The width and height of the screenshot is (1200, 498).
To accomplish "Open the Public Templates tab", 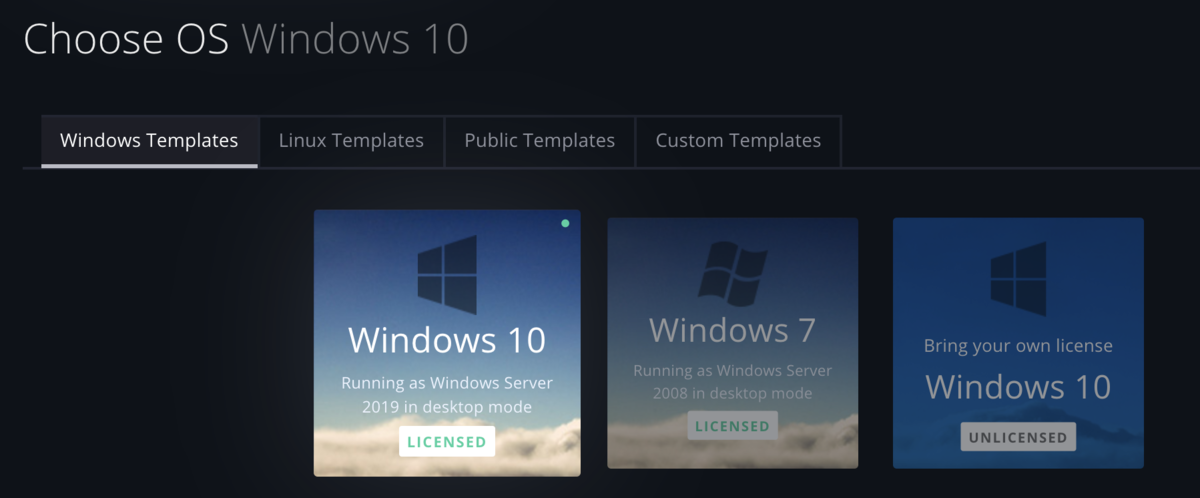I will point(539,141).
